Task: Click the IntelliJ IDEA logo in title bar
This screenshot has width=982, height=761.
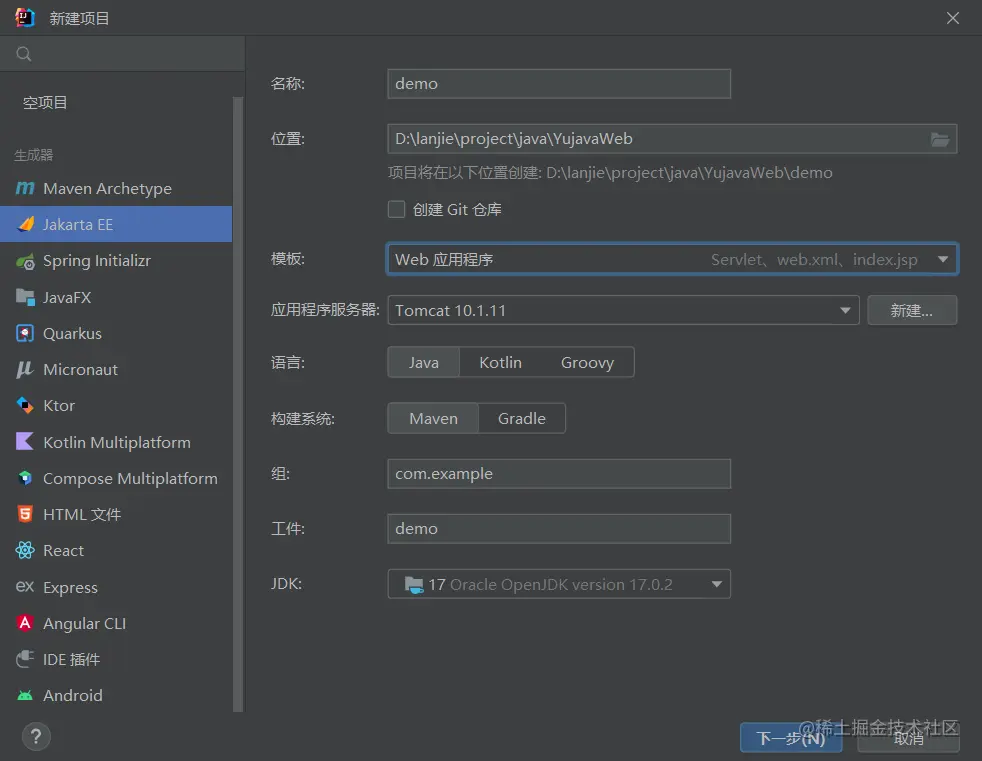Action: click(x=24, y=17)
